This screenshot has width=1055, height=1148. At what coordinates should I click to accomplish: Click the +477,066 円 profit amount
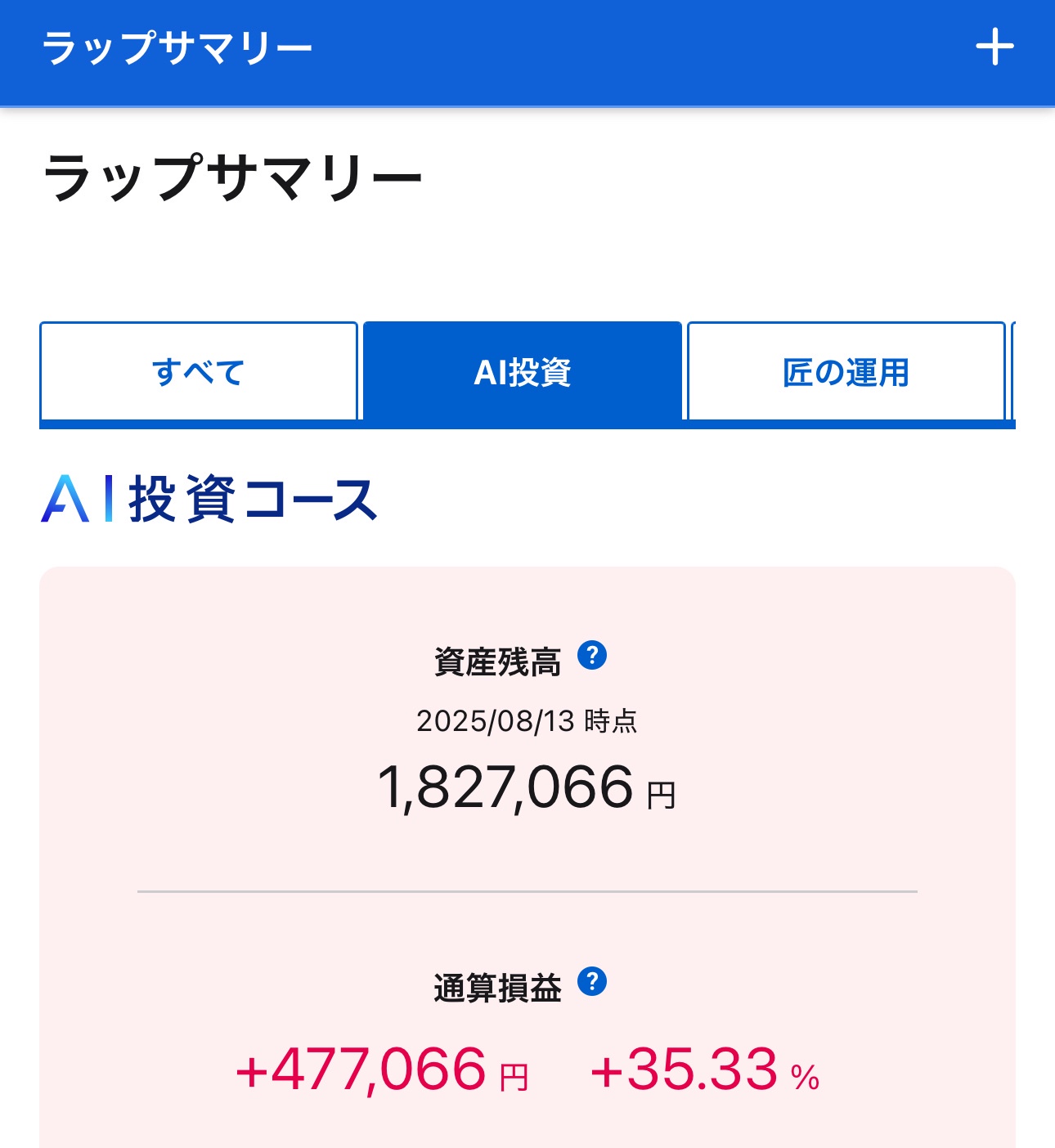(x=382, y=1070)
